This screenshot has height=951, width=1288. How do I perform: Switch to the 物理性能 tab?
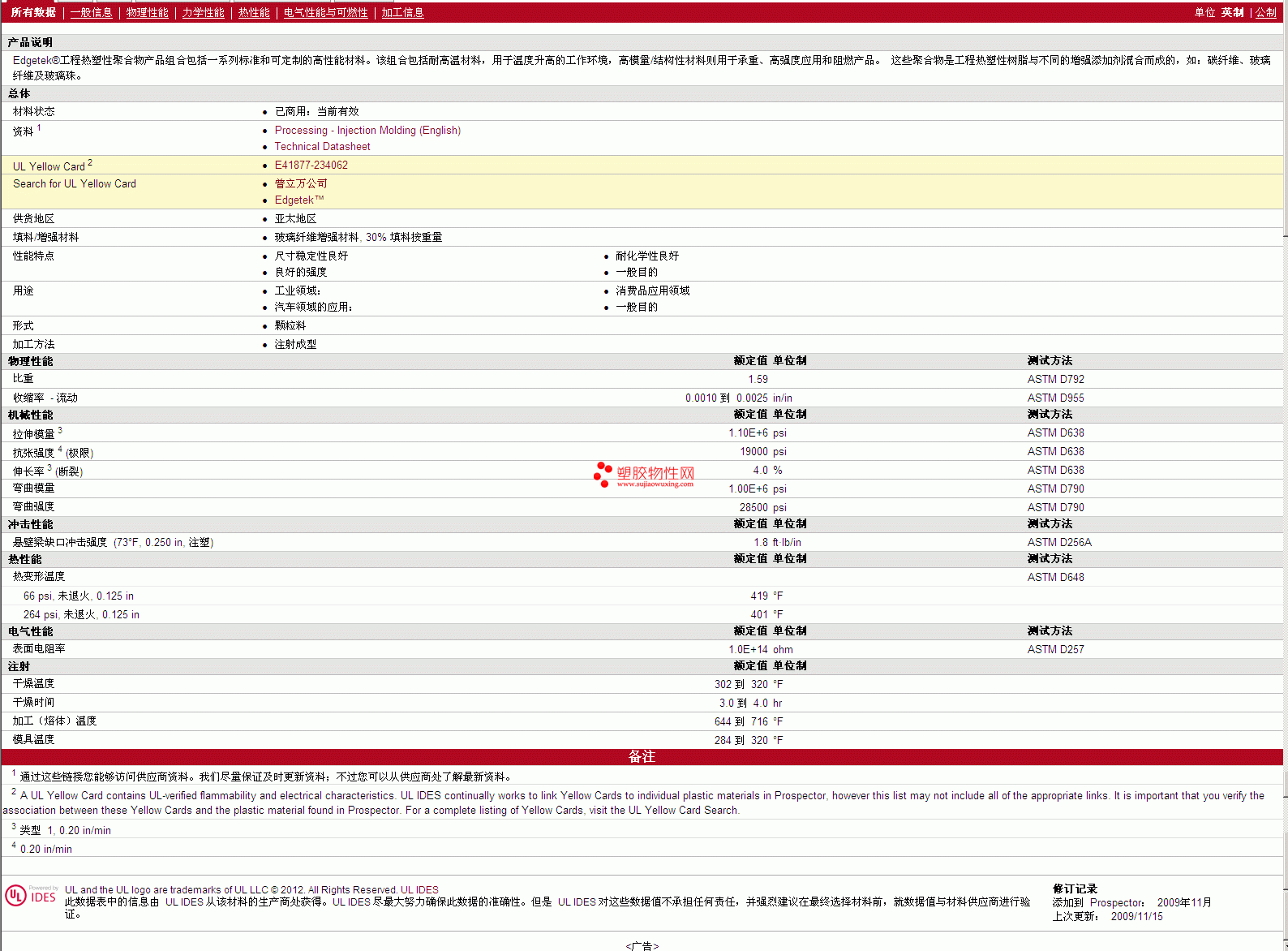click(x=147, y=13)
